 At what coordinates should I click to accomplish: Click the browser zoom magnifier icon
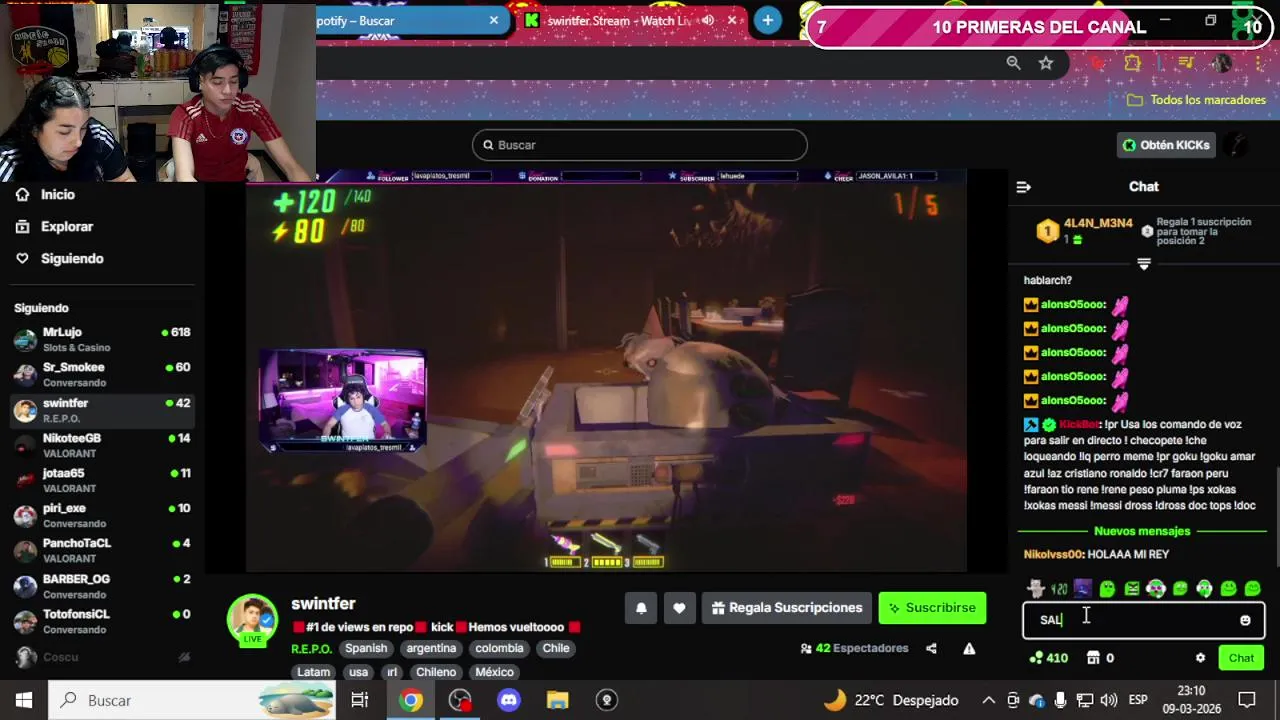(x=1013, y=63)
